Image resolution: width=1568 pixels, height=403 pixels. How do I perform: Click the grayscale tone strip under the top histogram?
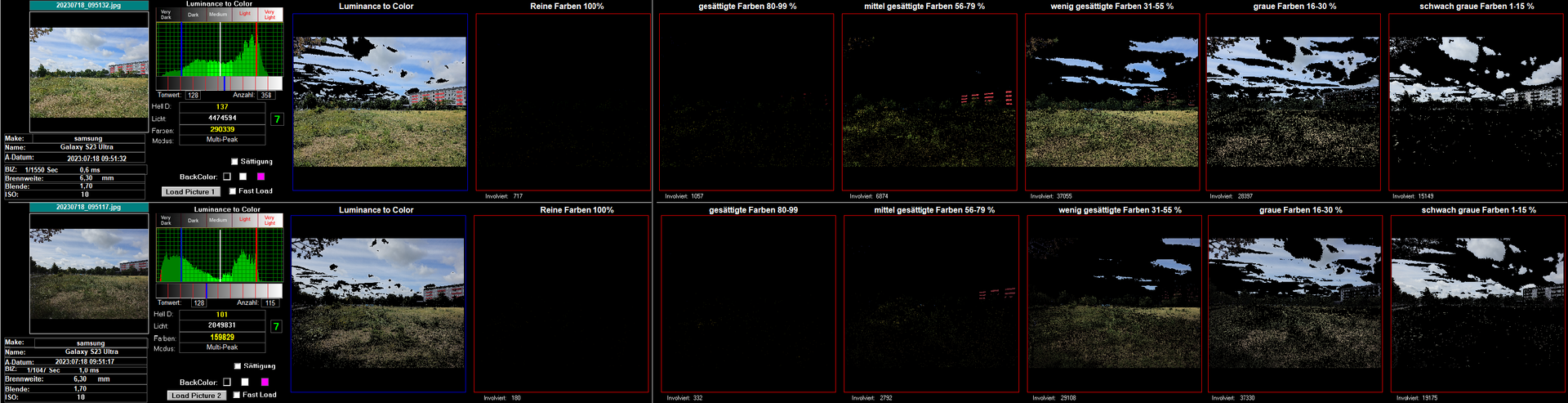219,83
